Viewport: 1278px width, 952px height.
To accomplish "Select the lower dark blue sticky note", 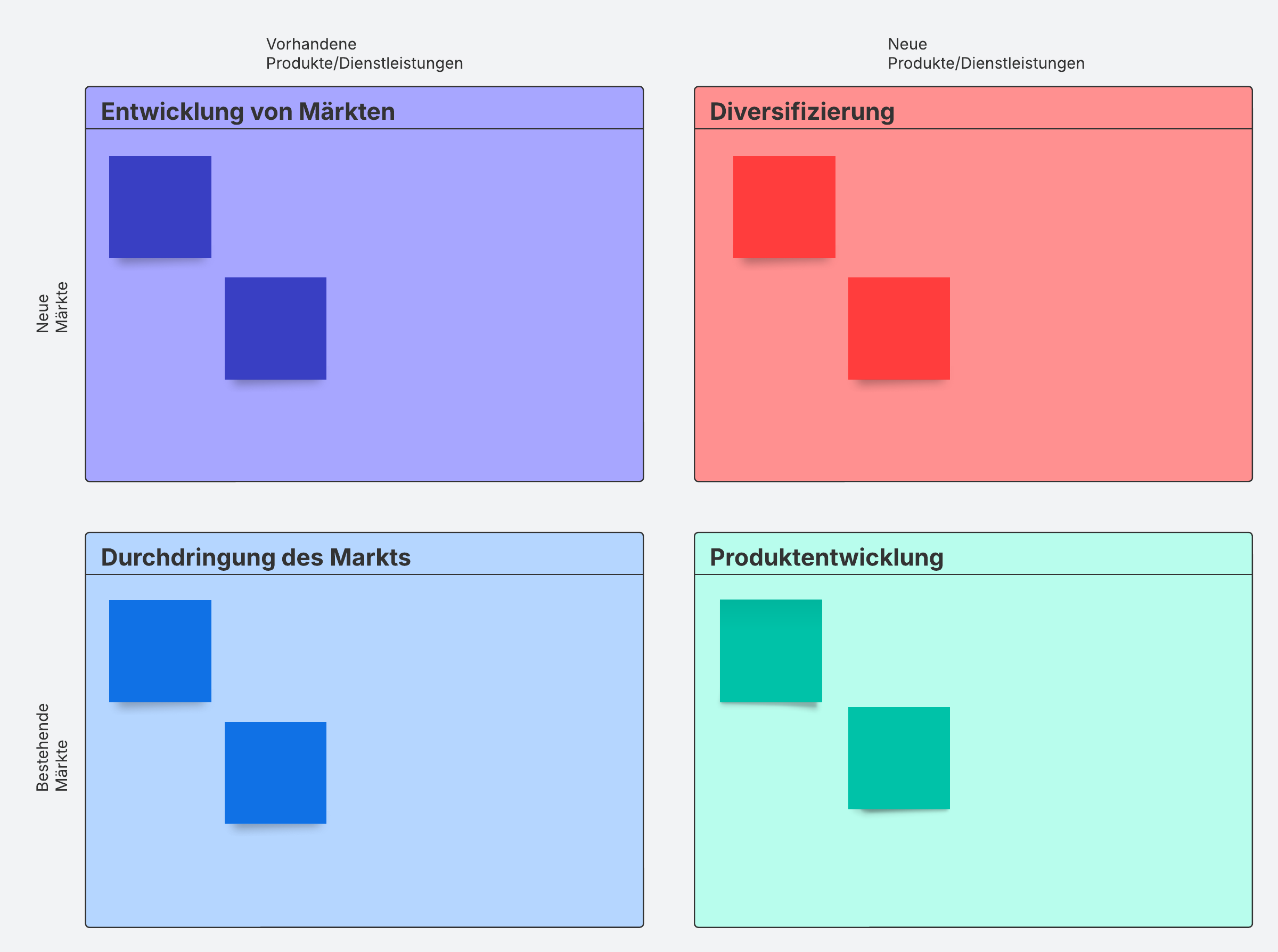I will tap(275, 329).
